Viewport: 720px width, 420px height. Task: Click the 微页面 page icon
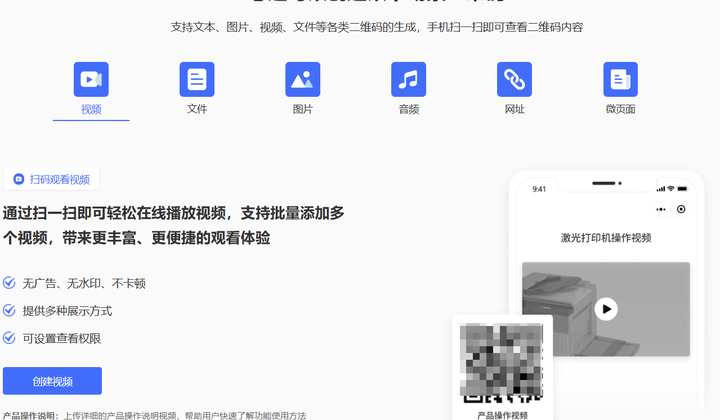[620, 79]
